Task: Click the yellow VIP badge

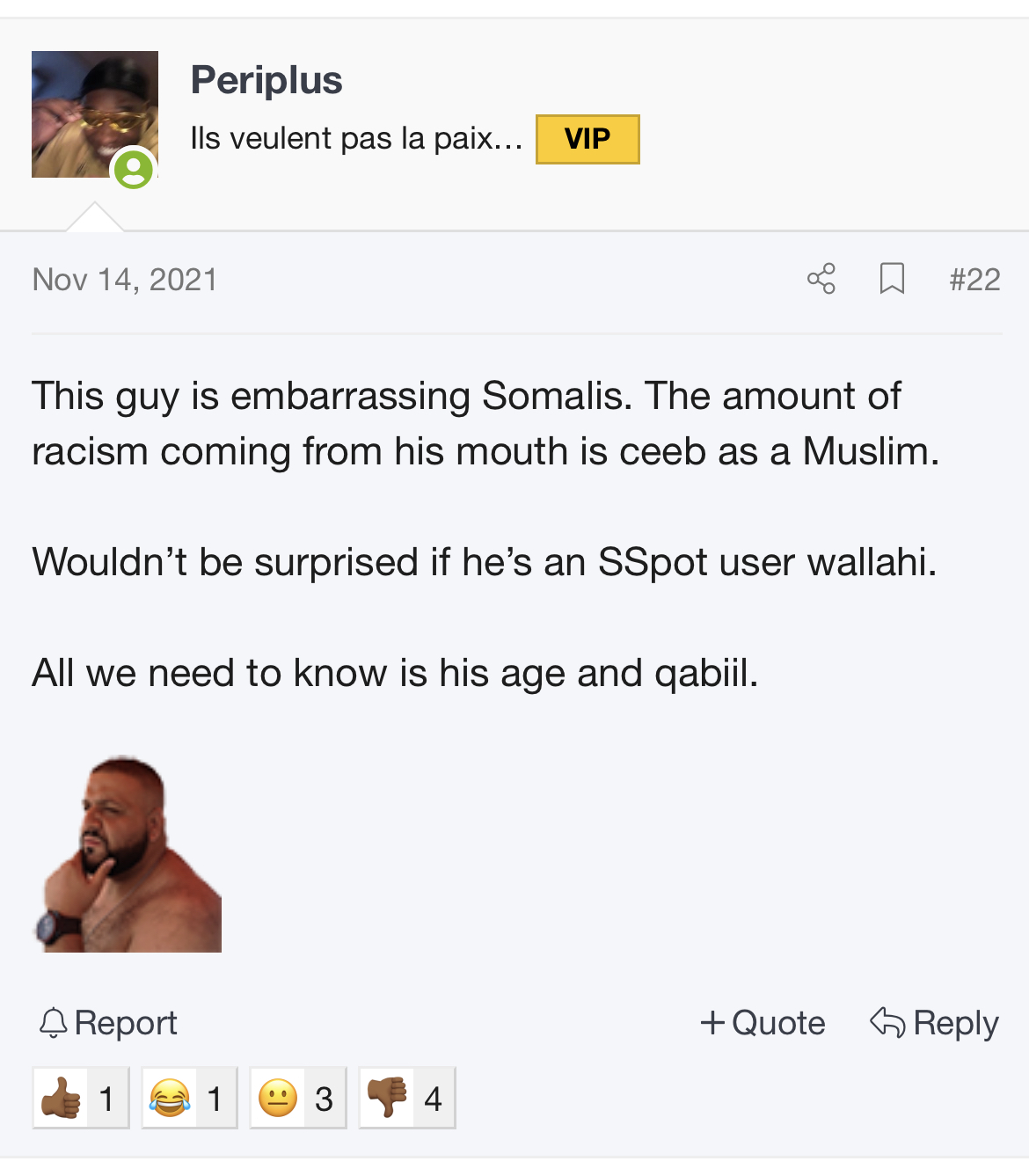Action: 587,139
